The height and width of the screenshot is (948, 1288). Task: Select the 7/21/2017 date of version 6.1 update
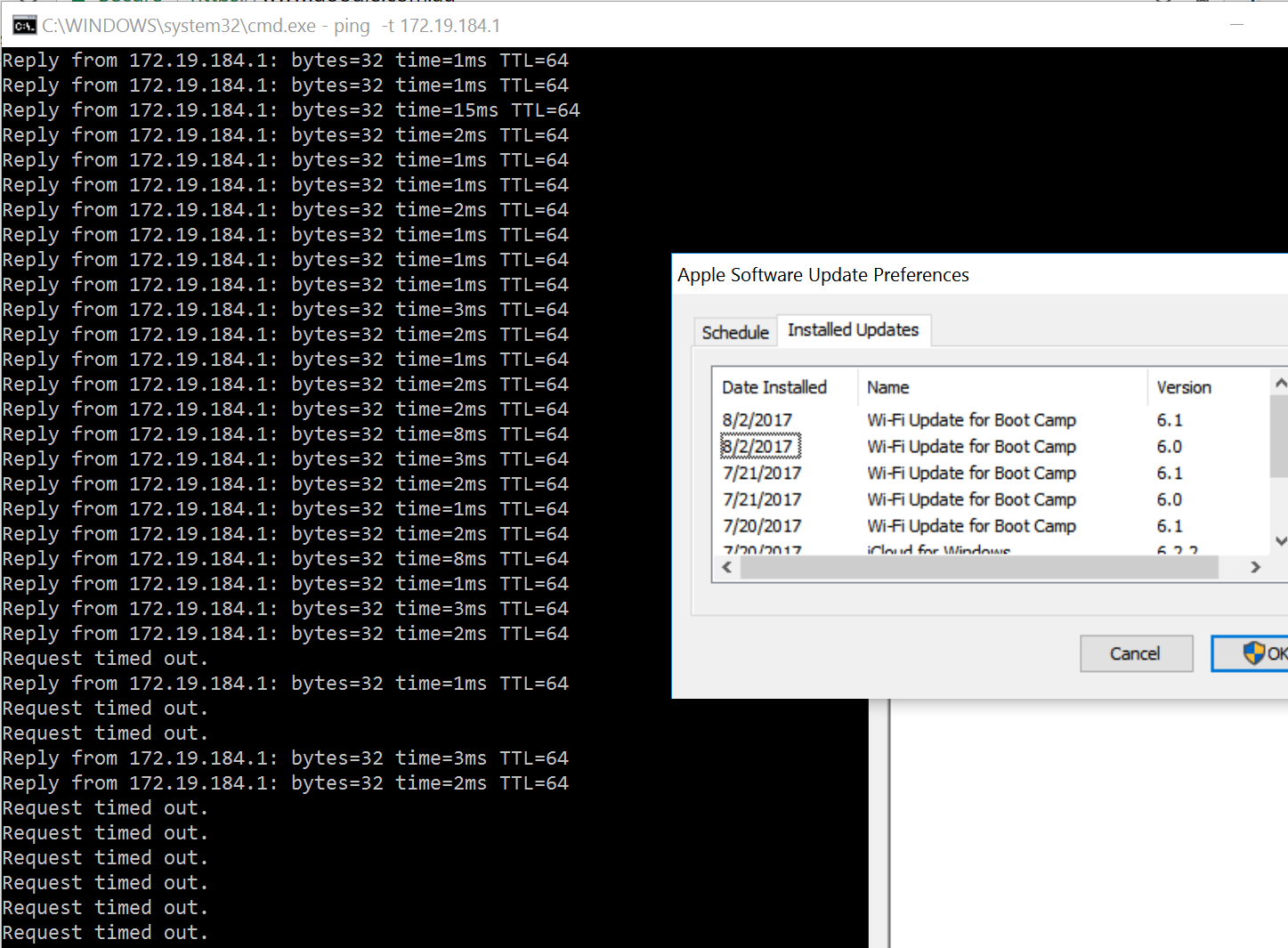pyautogui.click(x=762, y=474)
